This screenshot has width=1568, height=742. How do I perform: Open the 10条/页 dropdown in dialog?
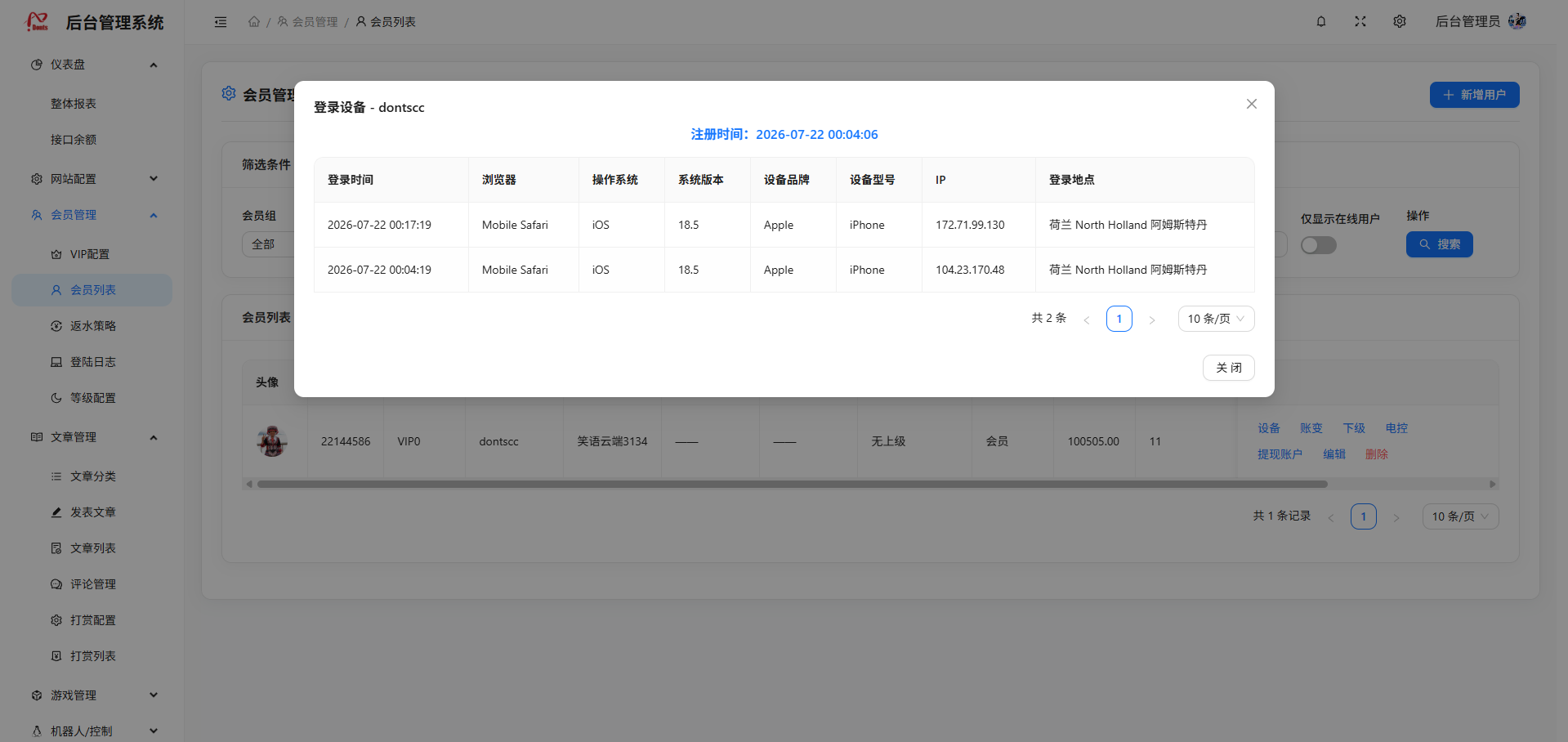click(1216, 319)
